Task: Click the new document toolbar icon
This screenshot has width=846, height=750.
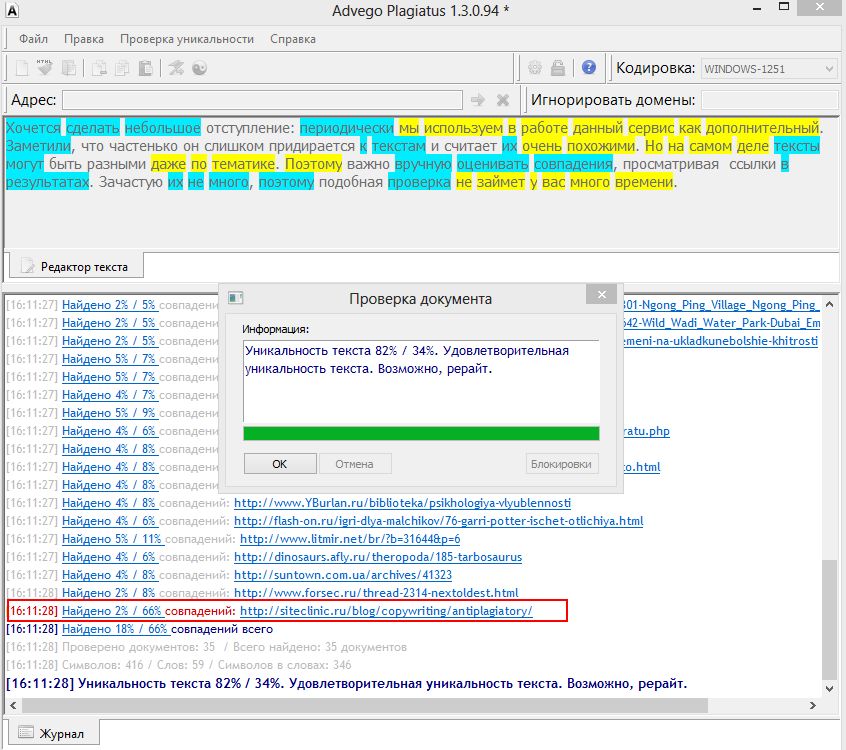Action: point(22,68)
